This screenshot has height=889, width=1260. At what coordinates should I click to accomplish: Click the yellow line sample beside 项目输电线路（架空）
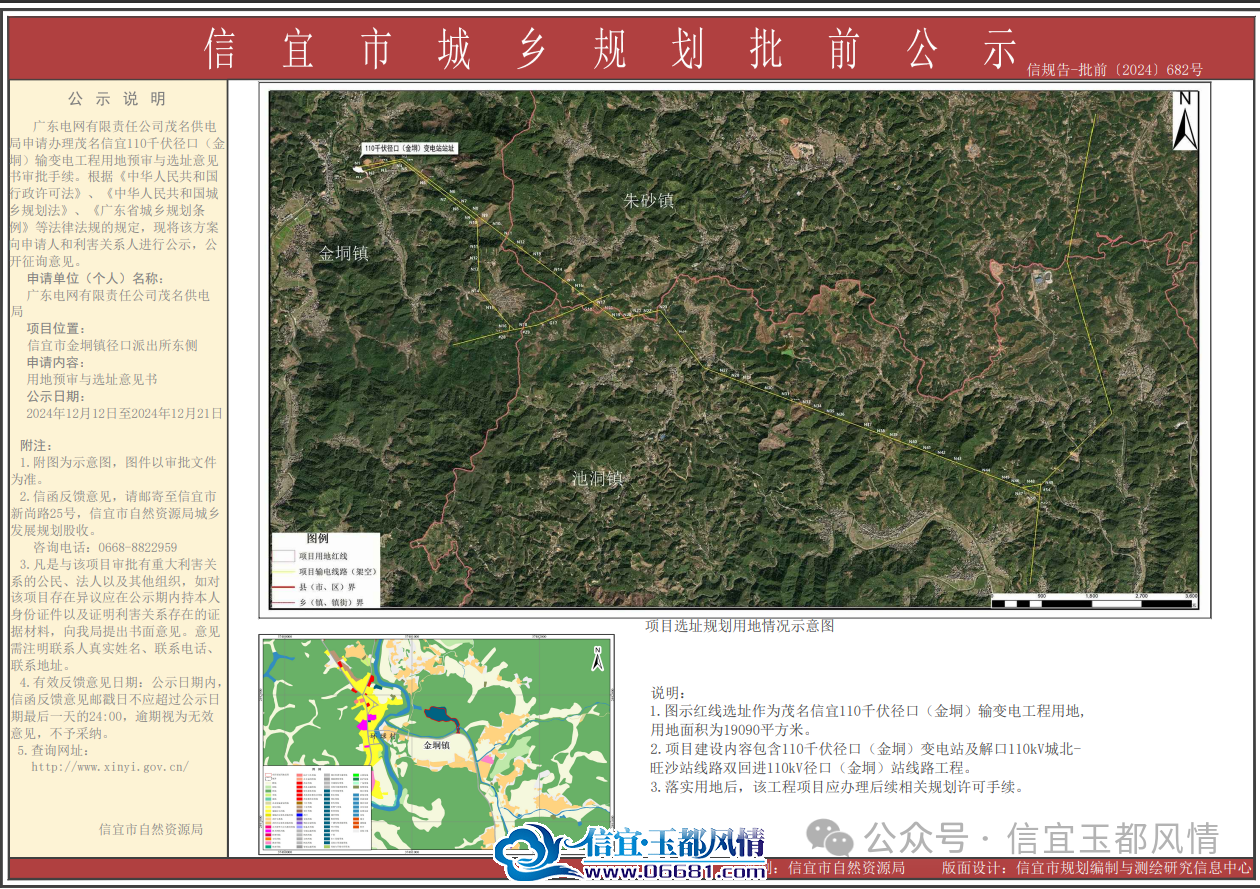point(285,571)
